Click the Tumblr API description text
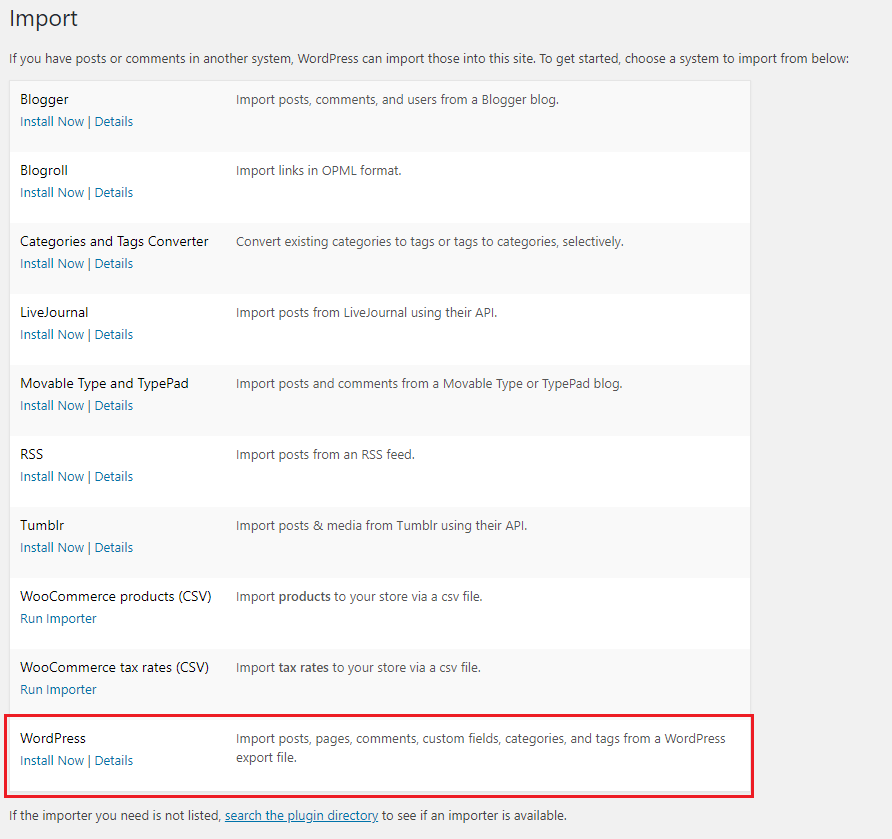Viewport: 892px width, 839px height. tap(382, 526)
